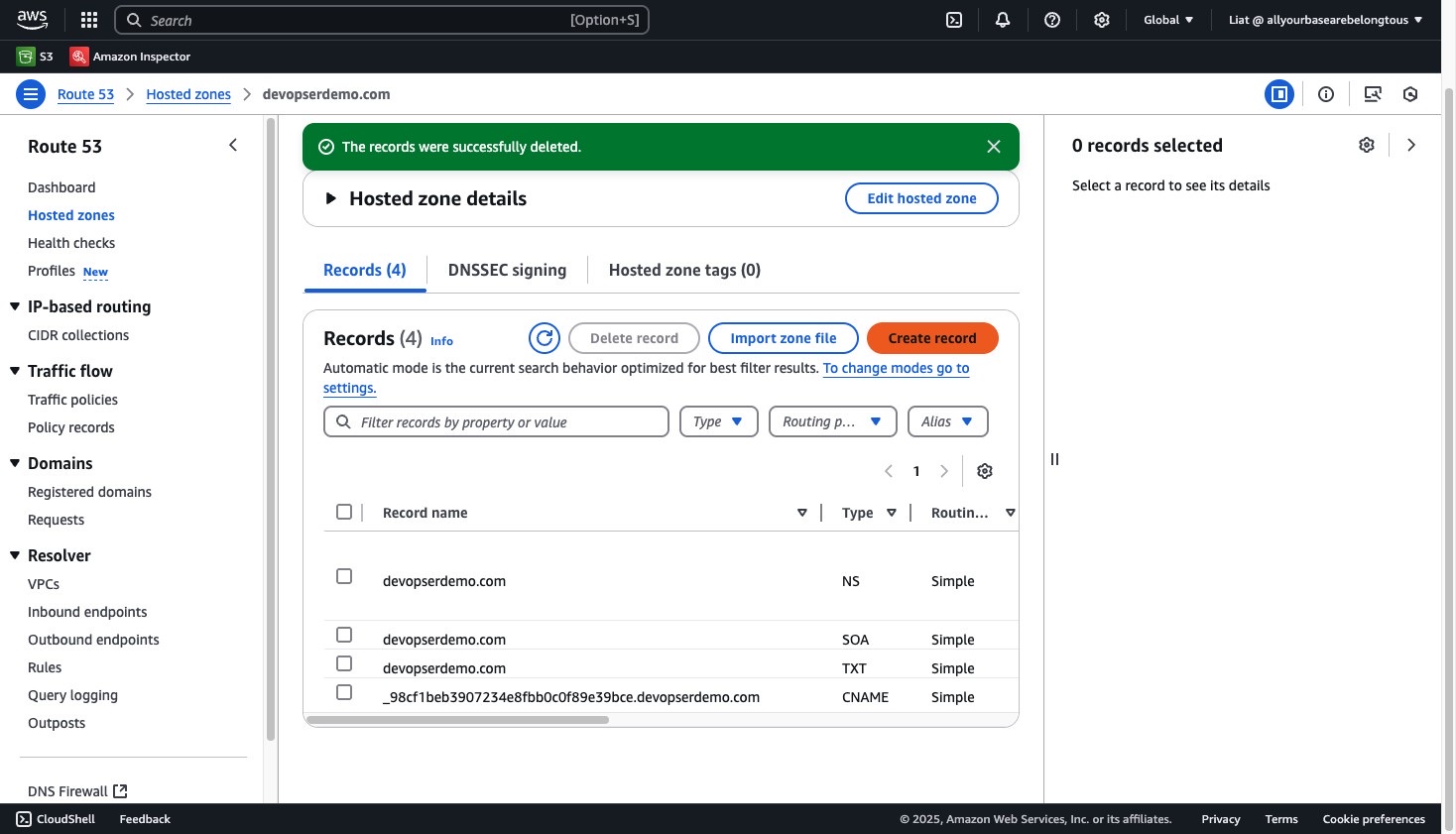Click the refresh records icon
Image resolution: width=1456 pixels, height=834 pixels.
(545, 338)
